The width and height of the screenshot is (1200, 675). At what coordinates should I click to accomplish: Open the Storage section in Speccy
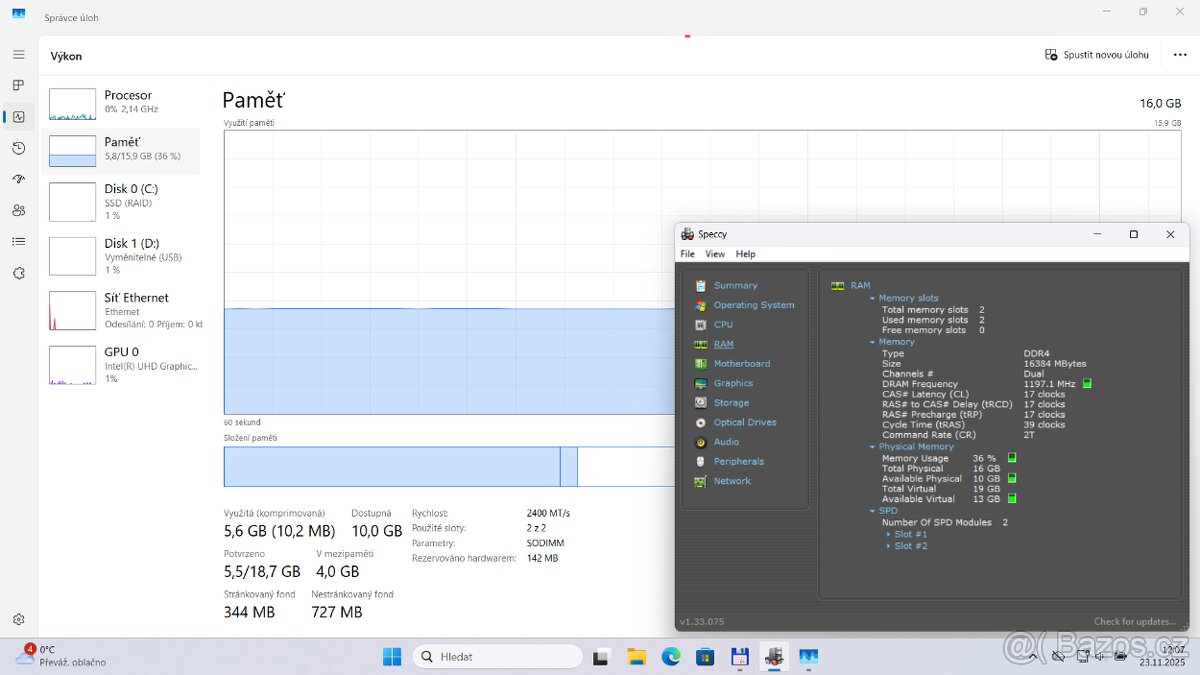pyautogui.click(x=729, y=402)
